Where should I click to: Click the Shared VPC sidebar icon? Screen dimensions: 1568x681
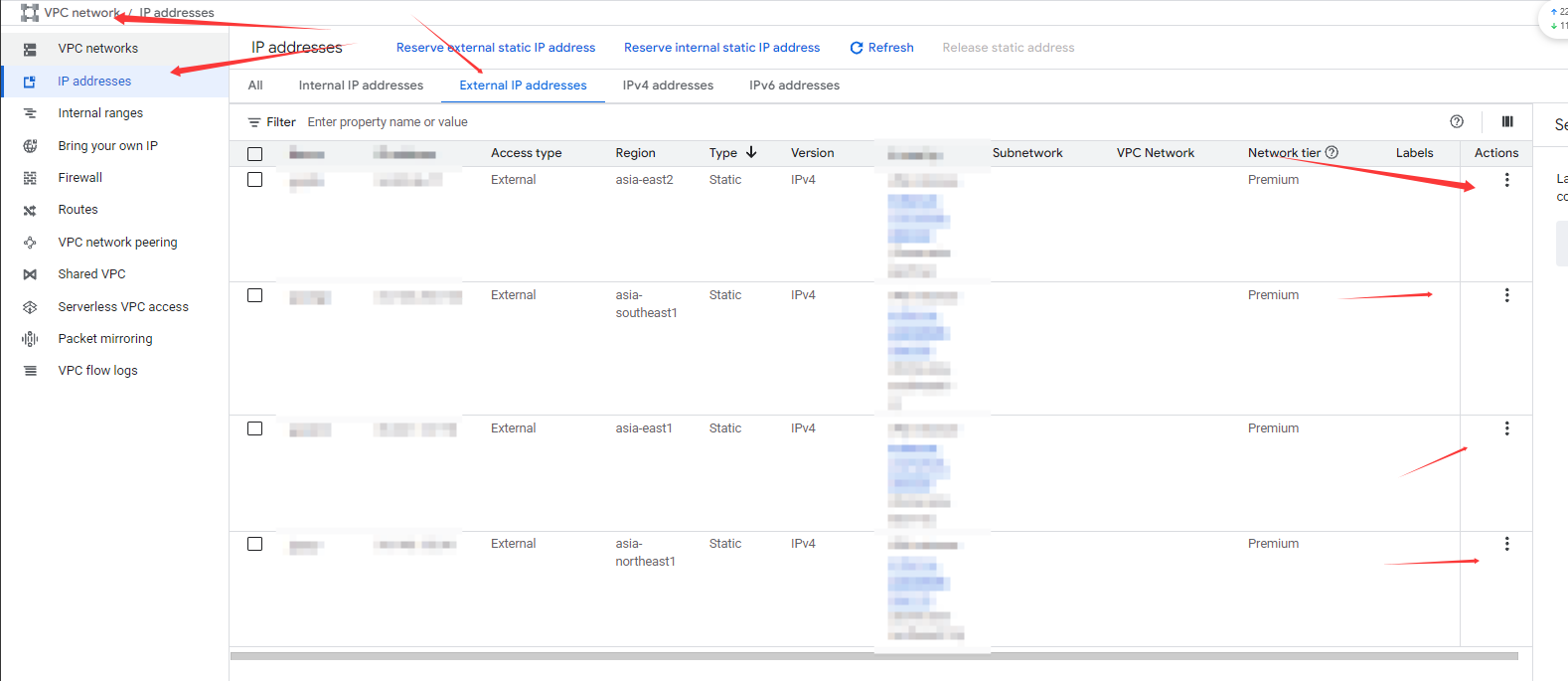pyautogui.click(x=30, y=274)
